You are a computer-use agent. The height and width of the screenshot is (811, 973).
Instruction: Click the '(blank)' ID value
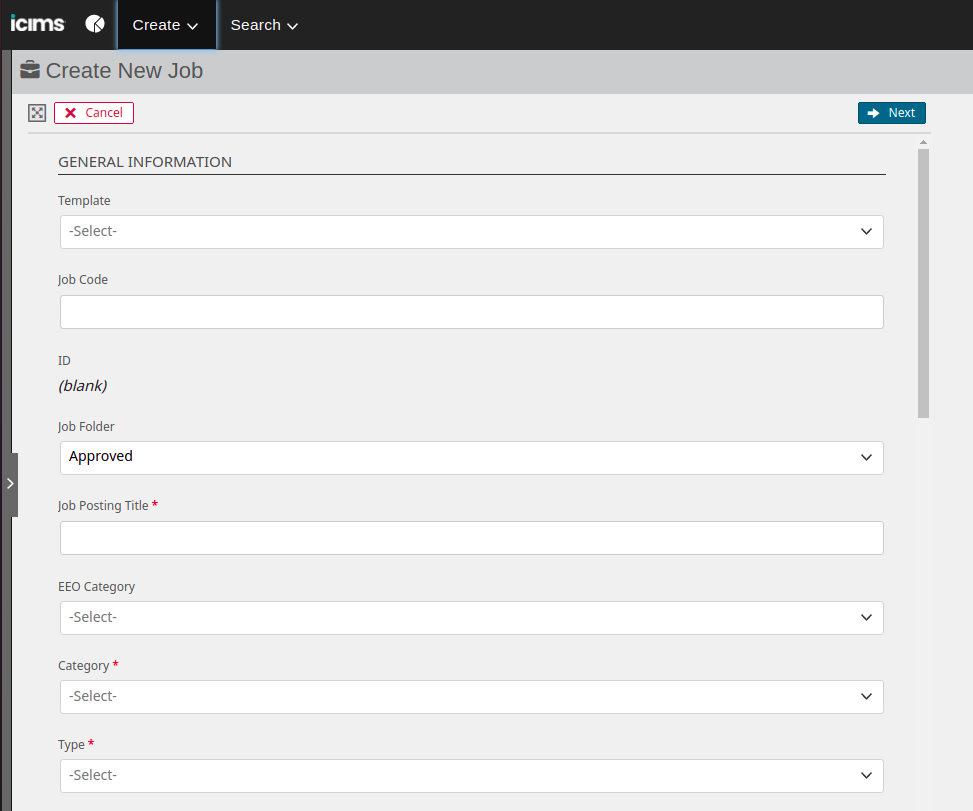coord(83,386)
